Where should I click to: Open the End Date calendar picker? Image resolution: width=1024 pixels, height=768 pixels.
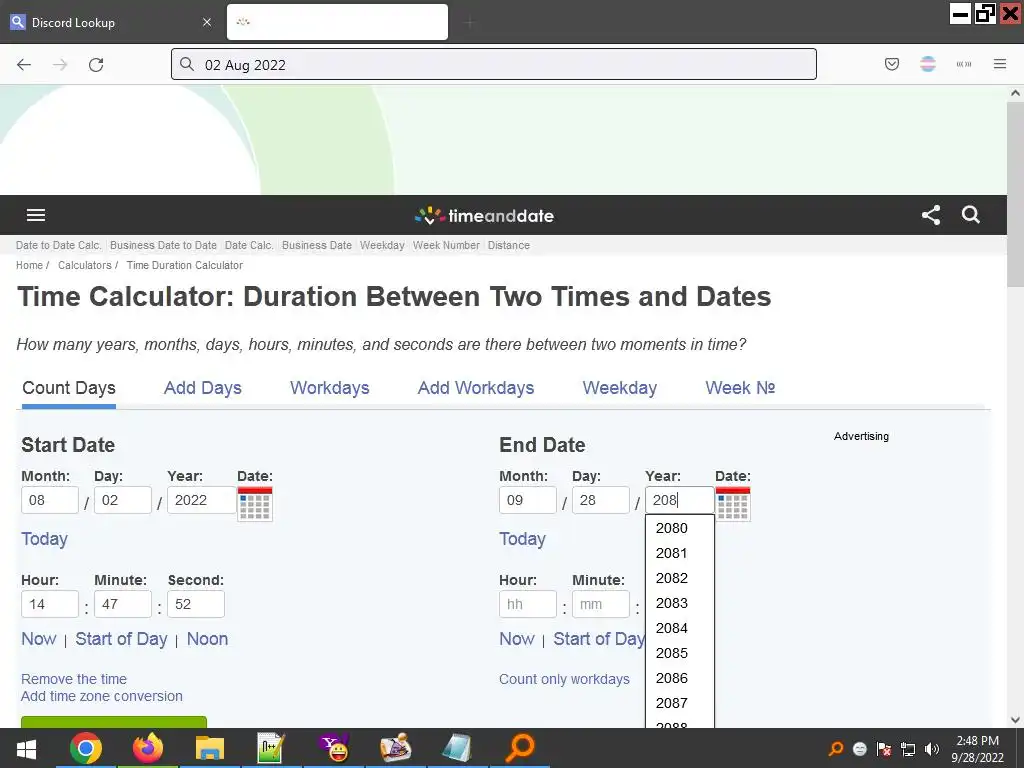733,504
